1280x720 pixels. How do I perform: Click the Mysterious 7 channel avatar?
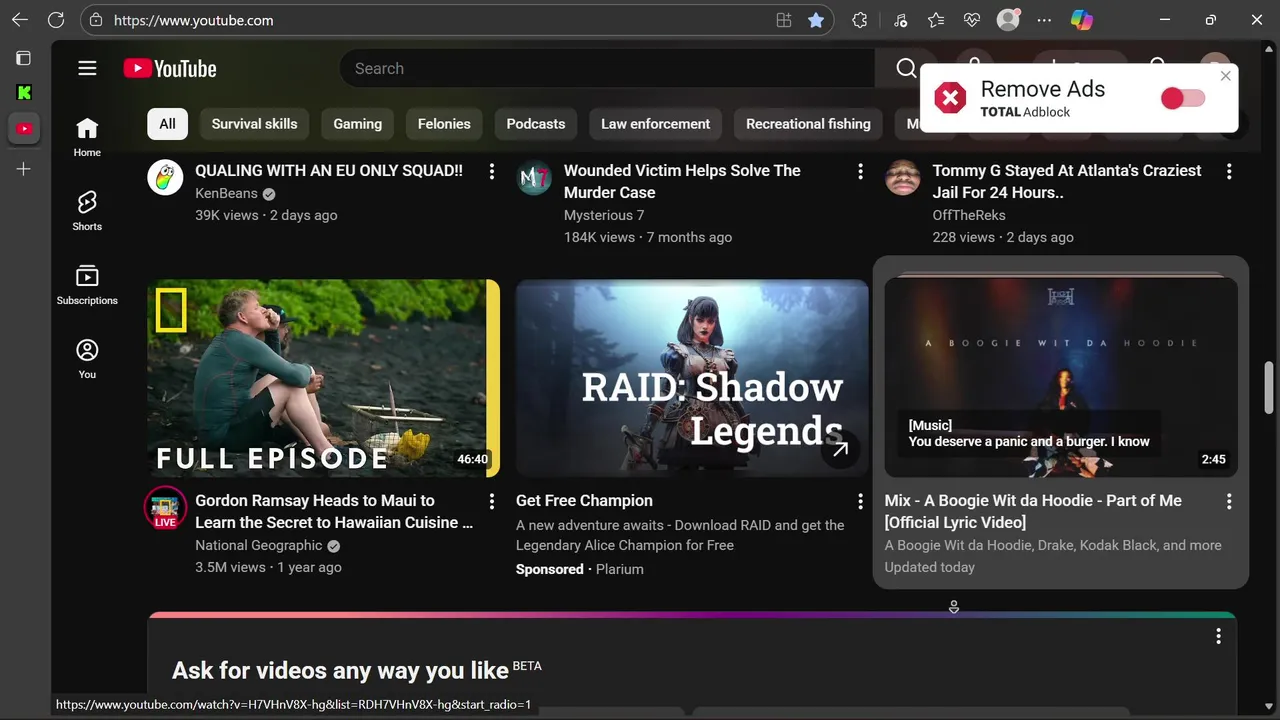534,177
